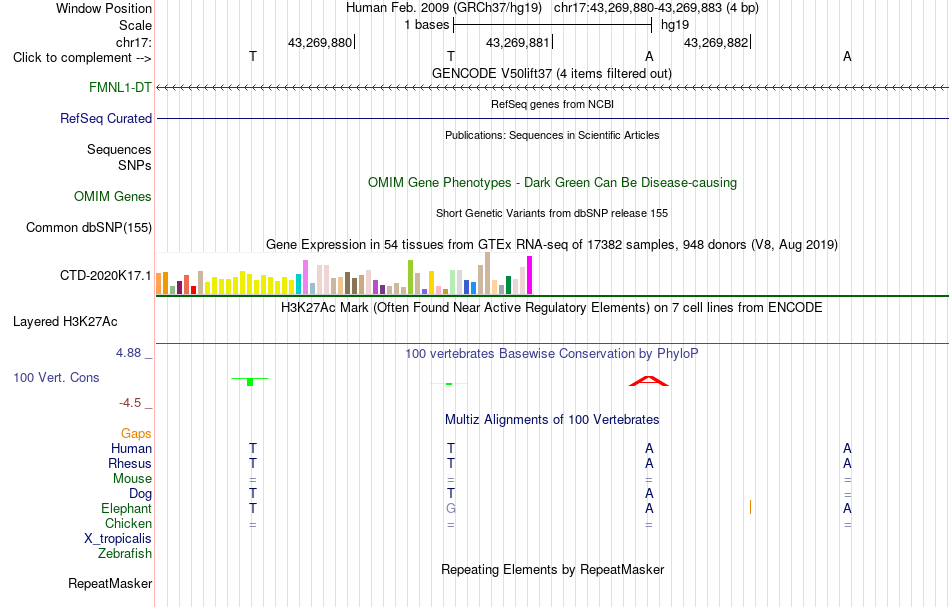The height and width of the screenshot is (607, 950).
Task: Click the H3K27Ac Mark ENCODE track title
Action: [x=551, y=307]
